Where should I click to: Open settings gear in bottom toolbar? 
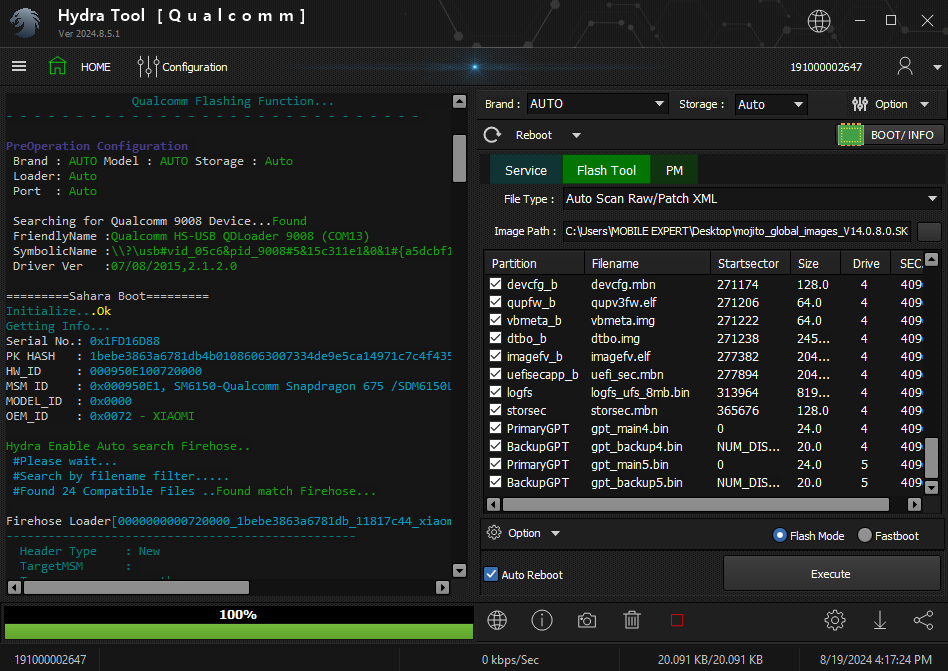pyautogui.click(x=835, y=620)
